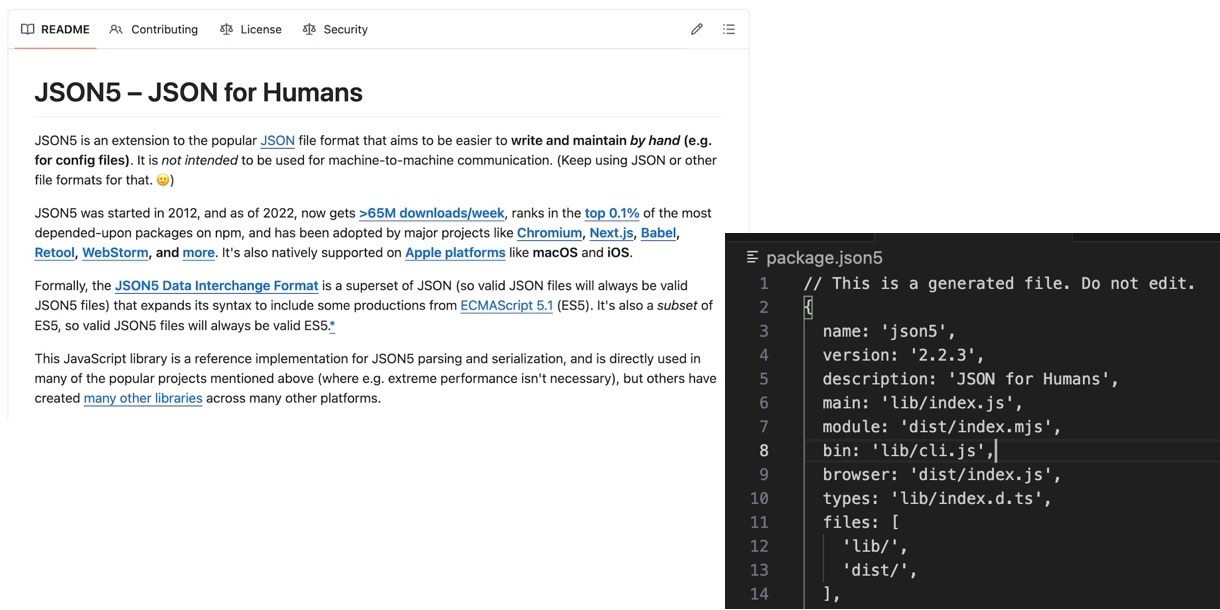
Task: Follow the ECMAScript 5.1 link
Action: tap(506, 306)
